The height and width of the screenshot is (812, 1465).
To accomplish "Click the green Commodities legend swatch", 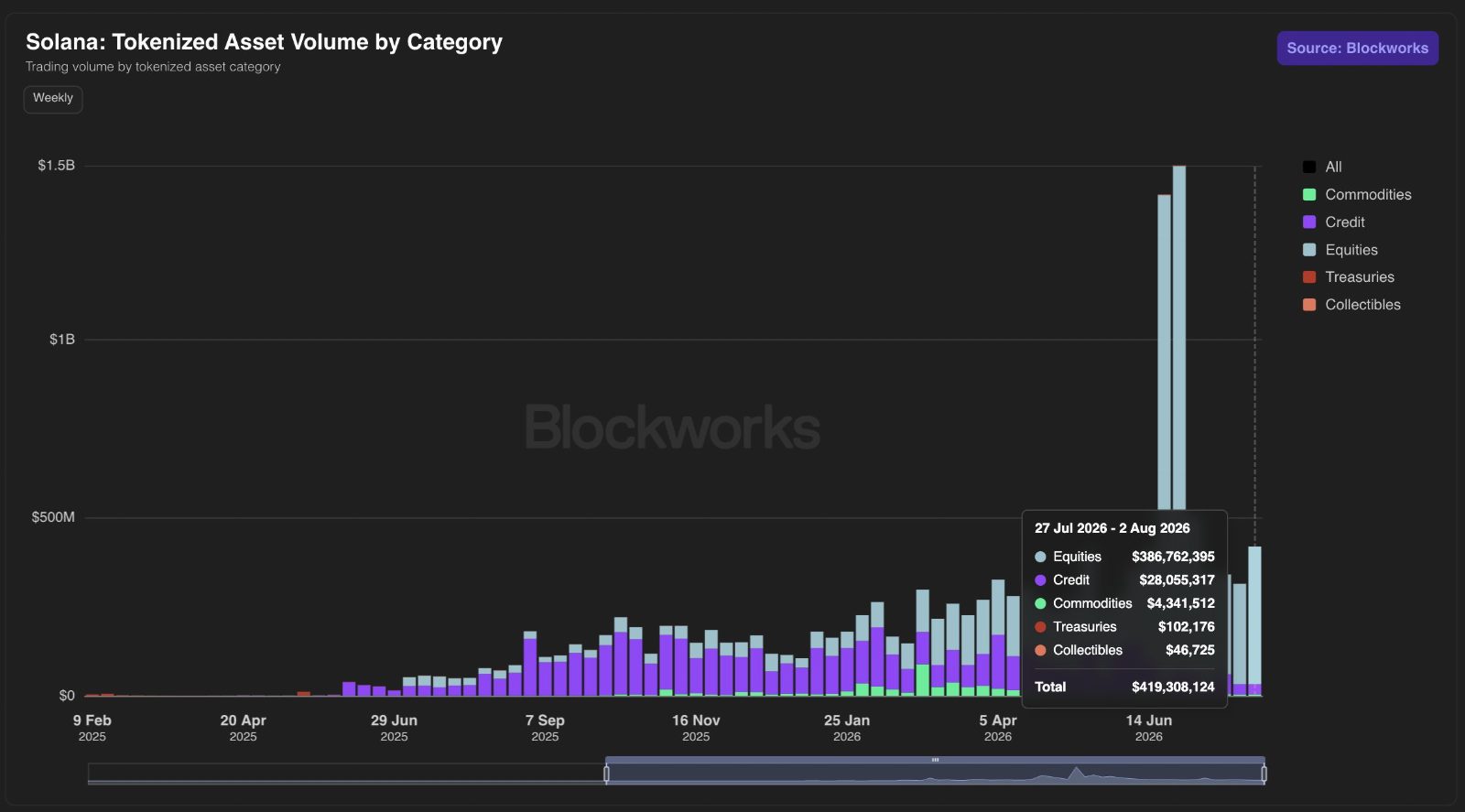I will click(x=1309, y=194).
